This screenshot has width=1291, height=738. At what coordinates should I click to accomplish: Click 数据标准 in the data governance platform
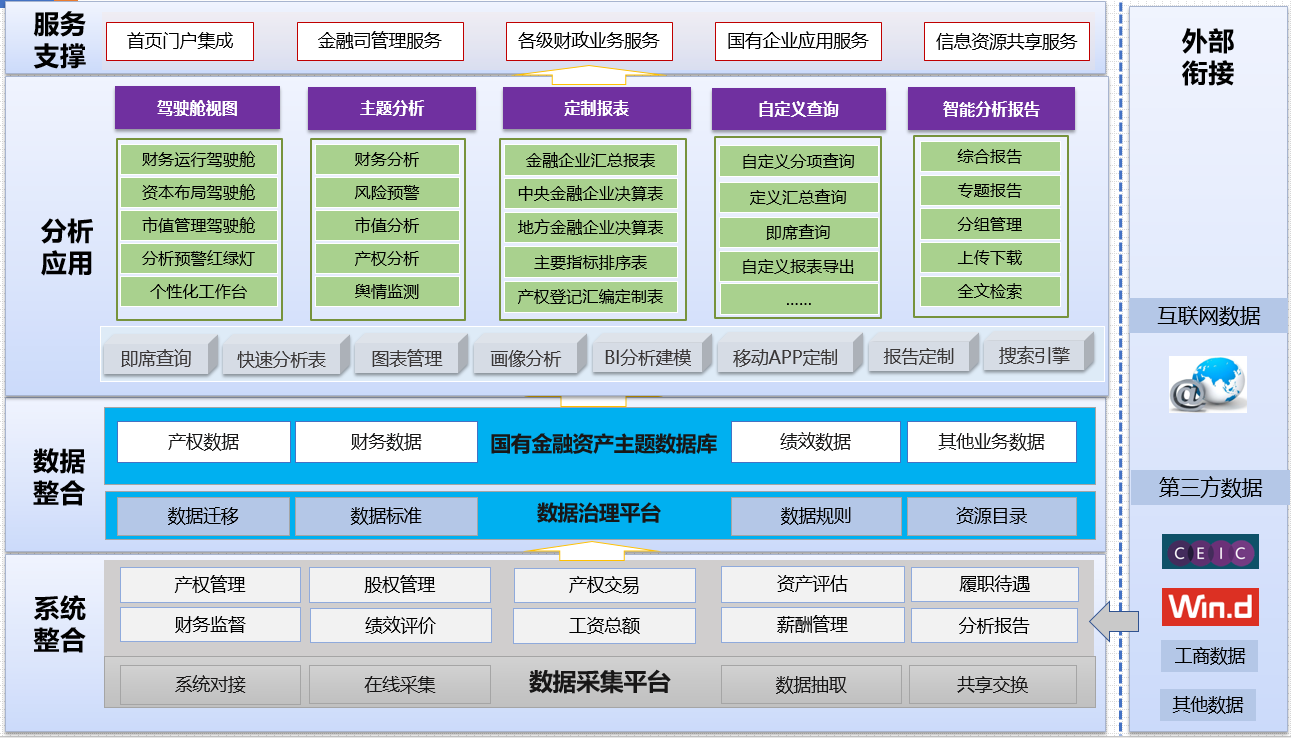(386, 516)
